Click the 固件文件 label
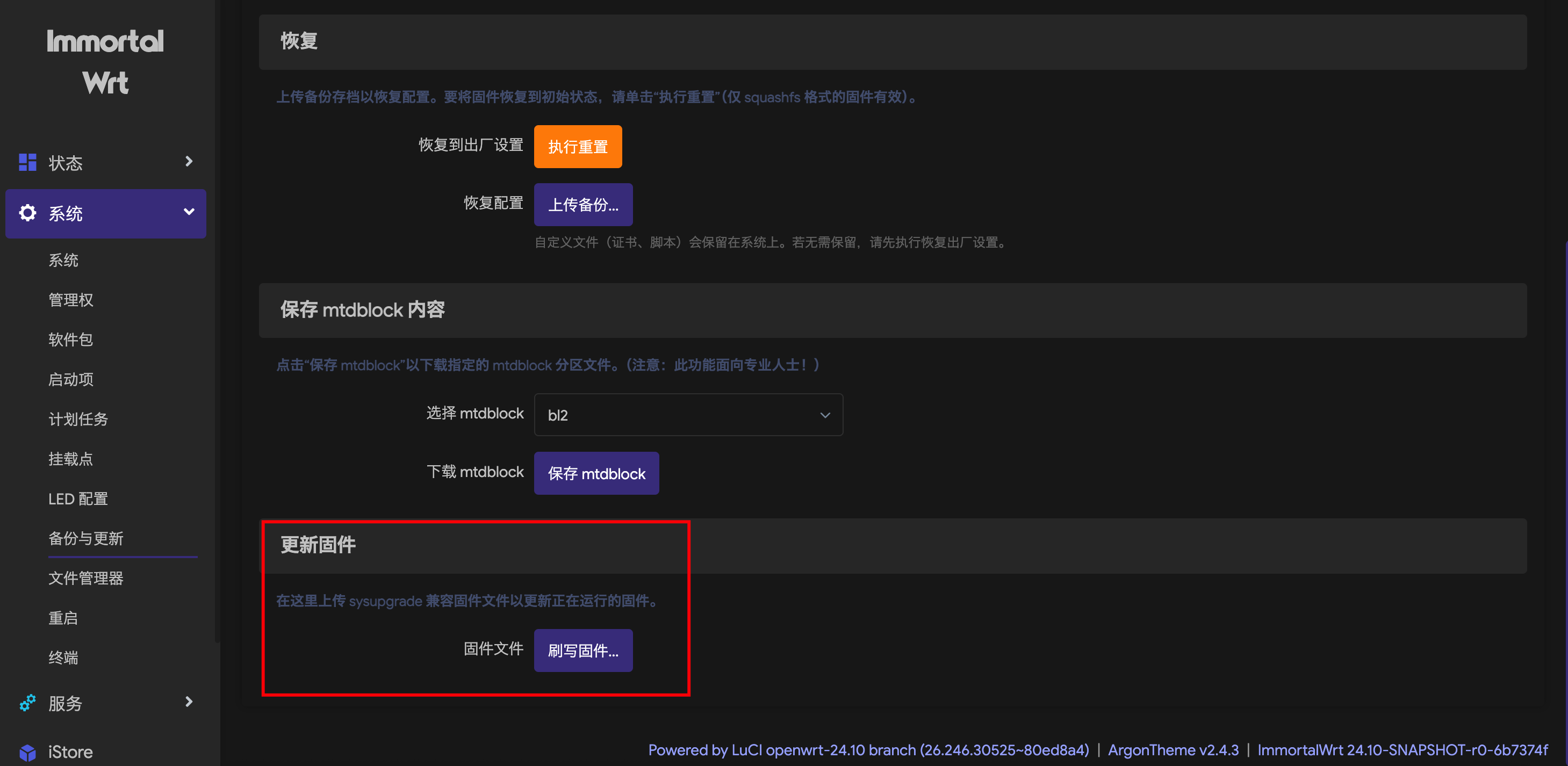 (x=494, y=648)
